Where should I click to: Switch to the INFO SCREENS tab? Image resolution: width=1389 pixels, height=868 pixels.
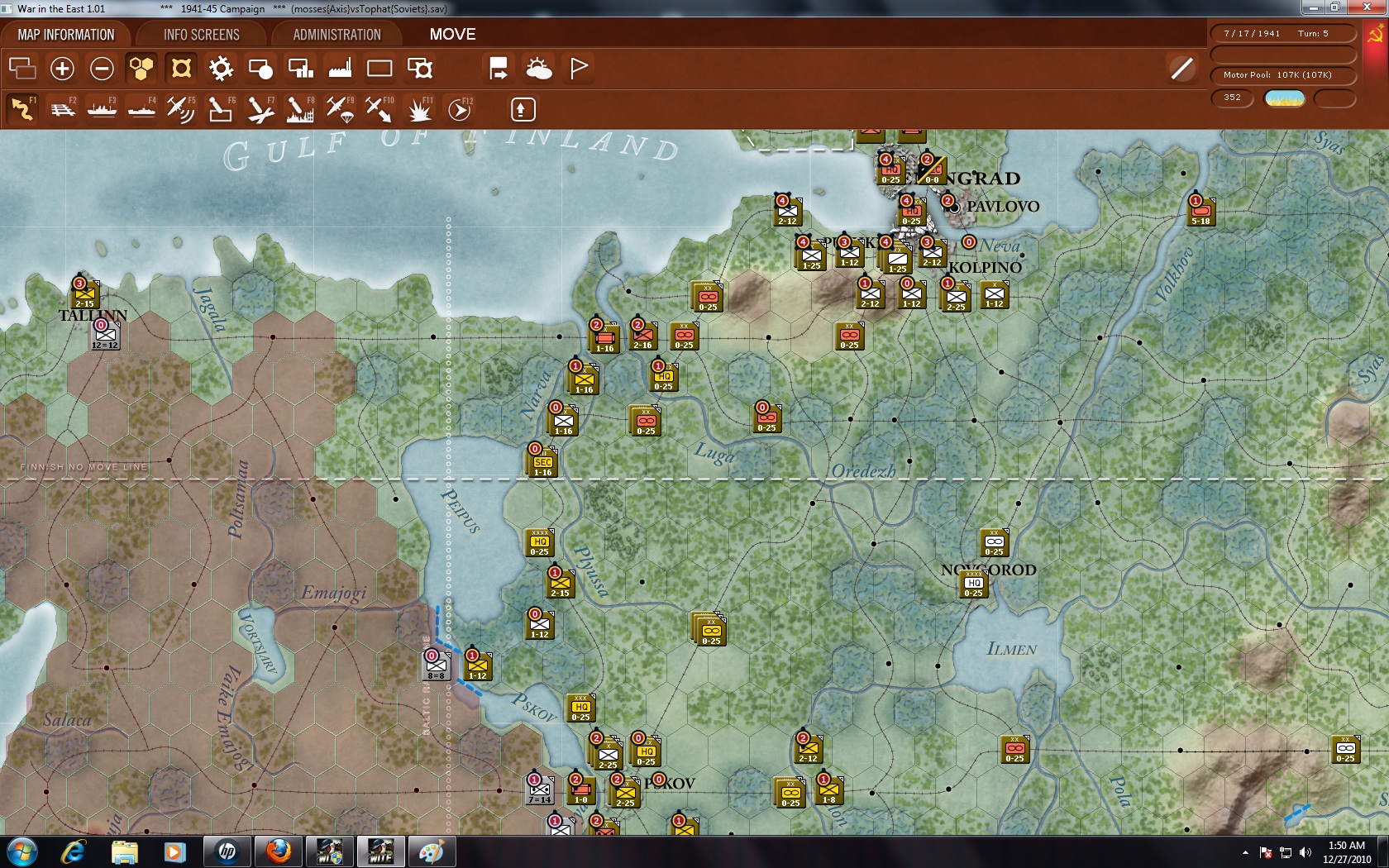(201, 34)
